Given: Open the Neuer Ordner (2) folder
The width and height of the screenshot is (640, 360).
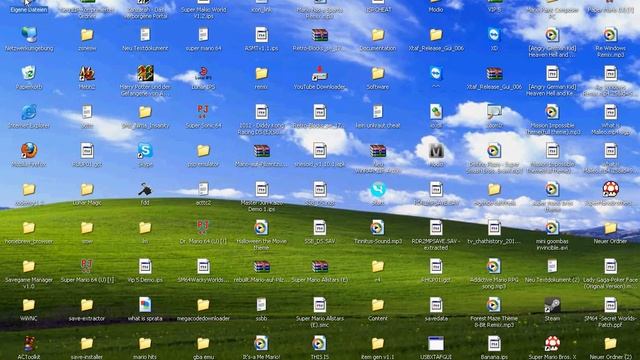Looking at the screenshot, I should click(x=611, y=344).
